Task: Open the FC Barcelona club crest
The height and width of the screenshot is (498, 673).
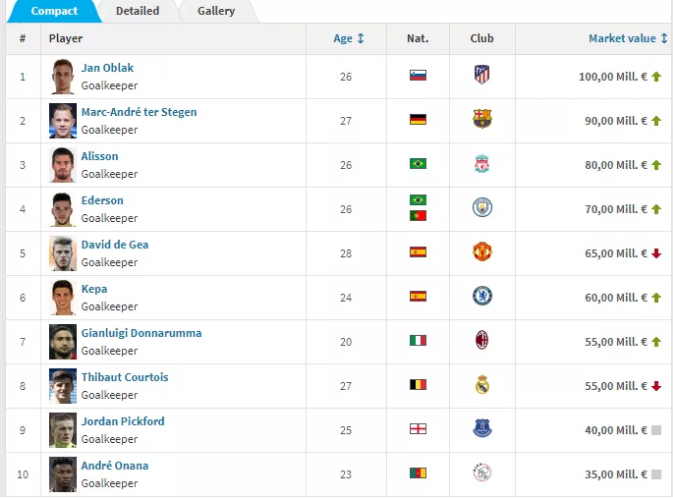Action: [x=482, y=119]
